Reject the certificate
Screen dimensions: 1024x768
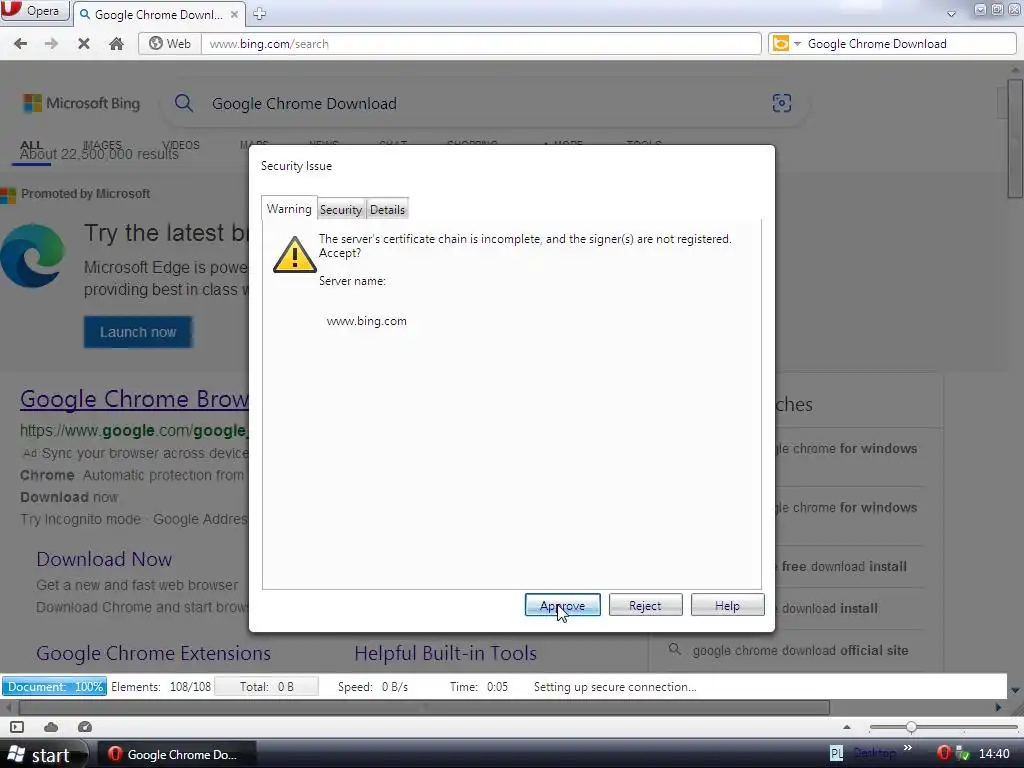pos(645,605)
